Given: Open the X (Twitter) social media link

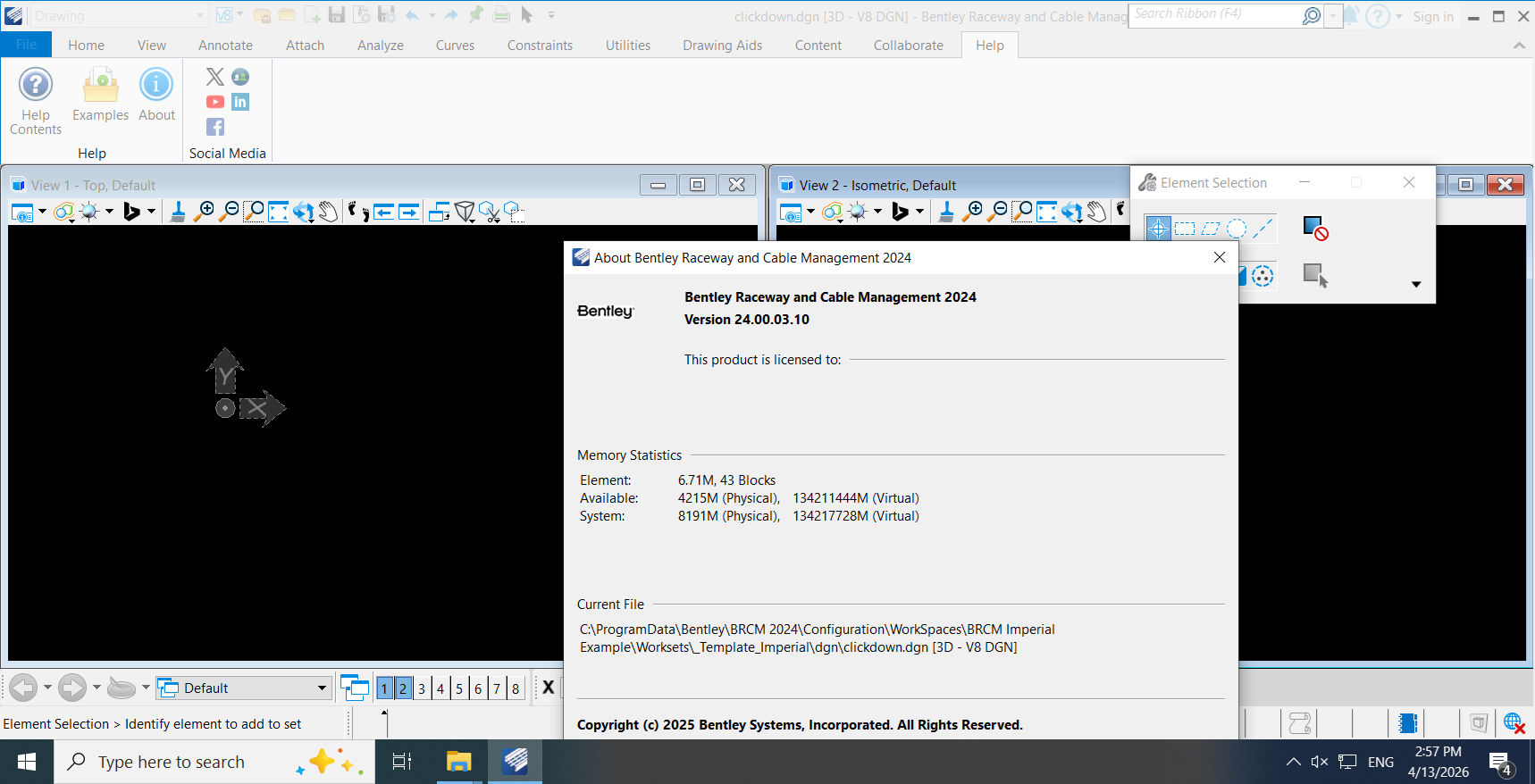Looking at the screenshot, I should pos(215,77).
